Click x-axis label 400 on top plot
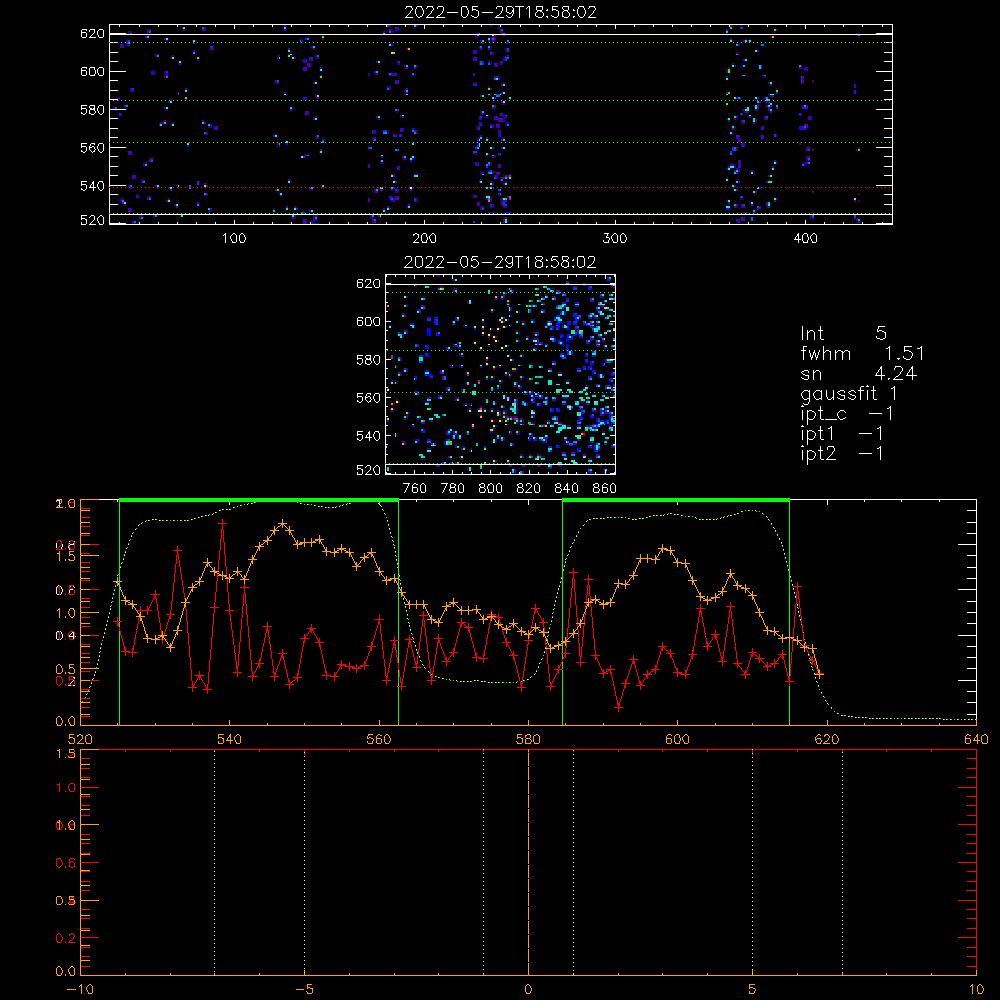Image resolution: width=1000 pixels, height=1000 pixels. pos(805,239)
